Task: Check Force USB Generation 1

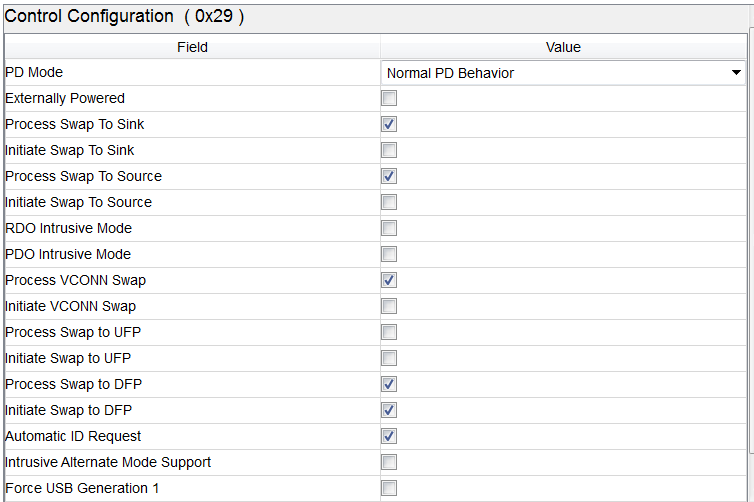Action: (x=389, y=488)
